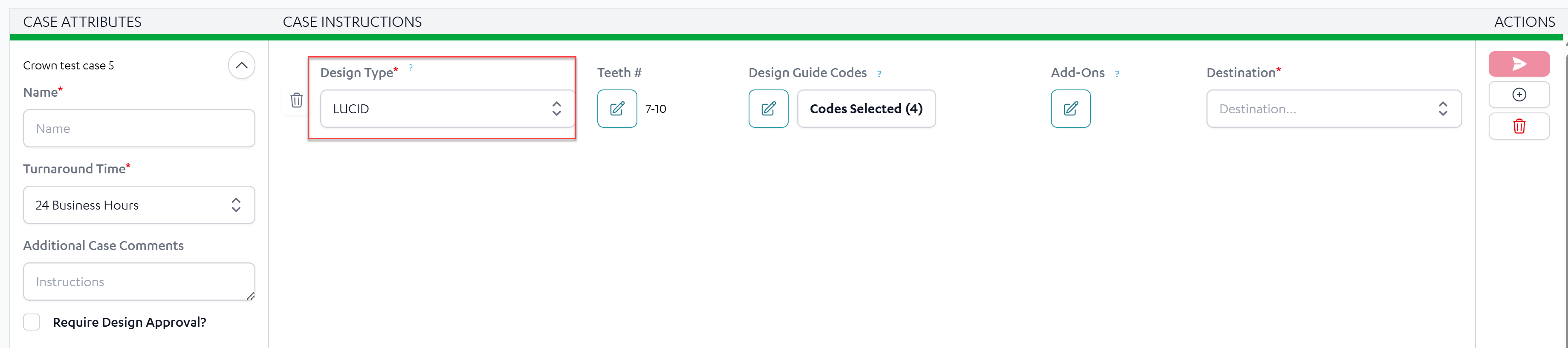The height and width of the screenshot is (348, 1568).
Task: Edit Design Guide Codes
Action: tap(768, 109)
